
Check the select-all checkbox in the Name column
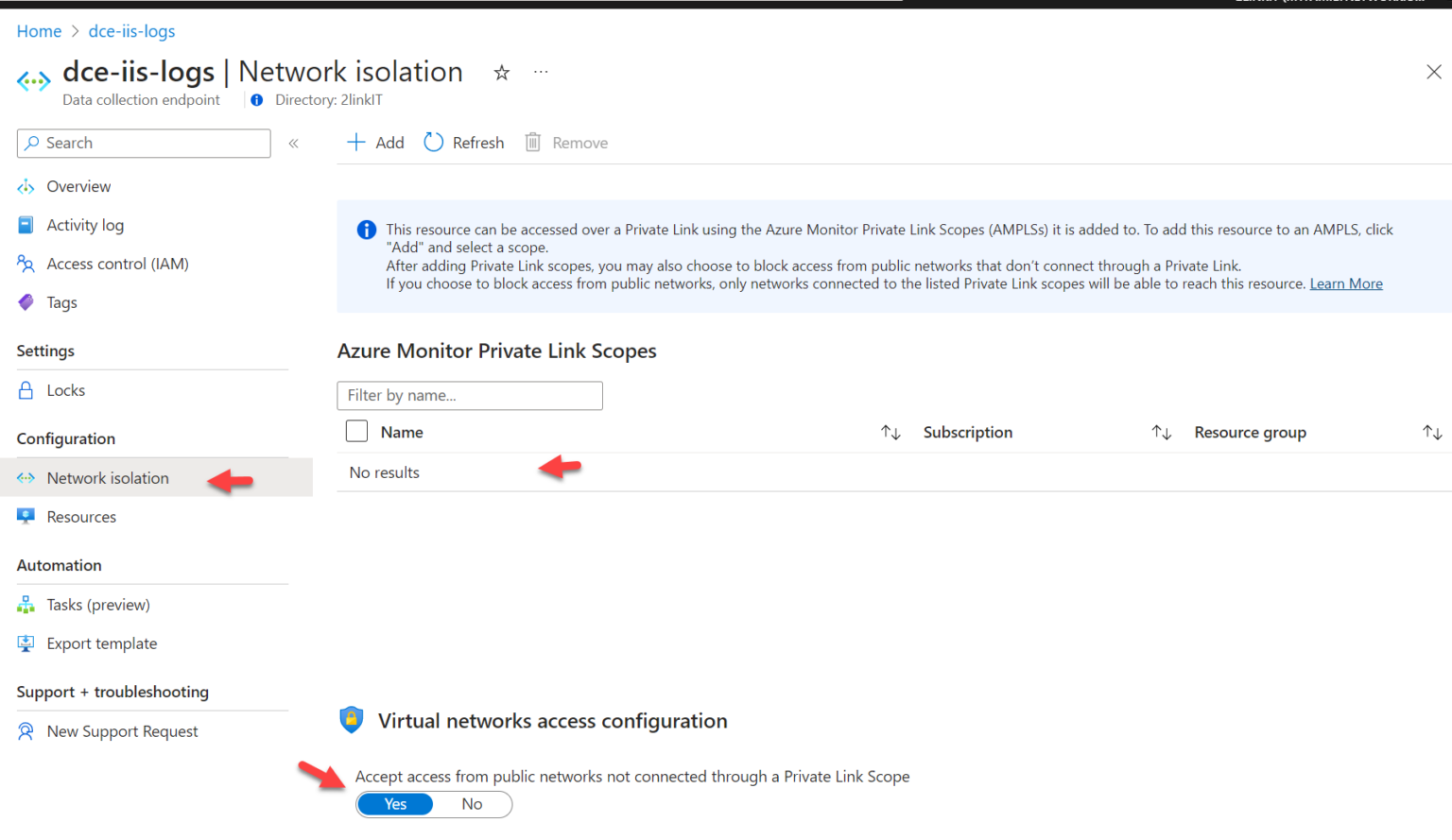[x=356, y=431]
